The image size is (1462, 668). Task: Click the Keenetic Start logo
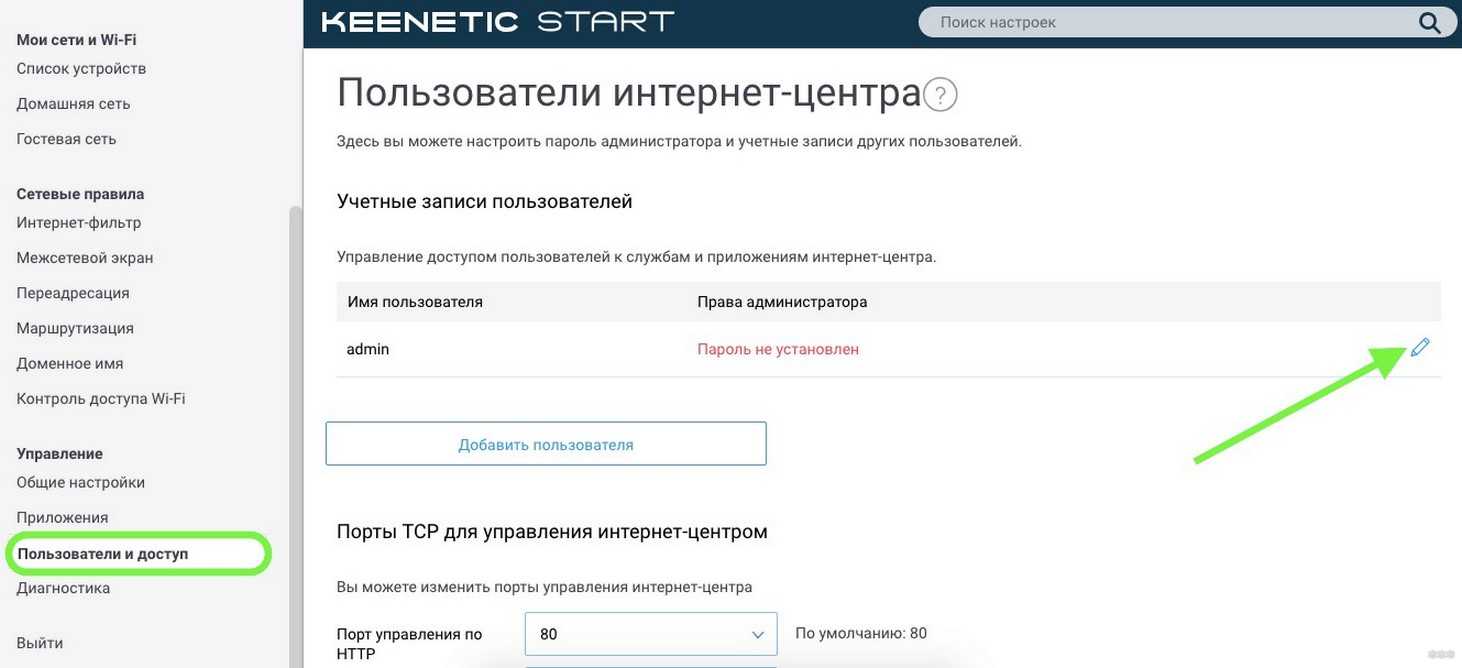(x=497, y=22)
